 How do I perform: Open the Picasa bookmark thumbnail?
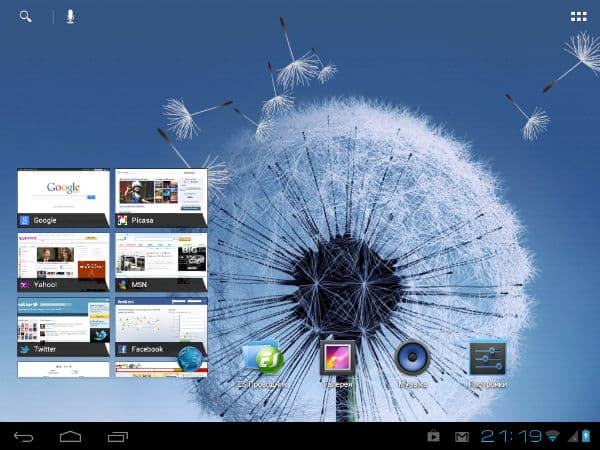coord(161,198)
